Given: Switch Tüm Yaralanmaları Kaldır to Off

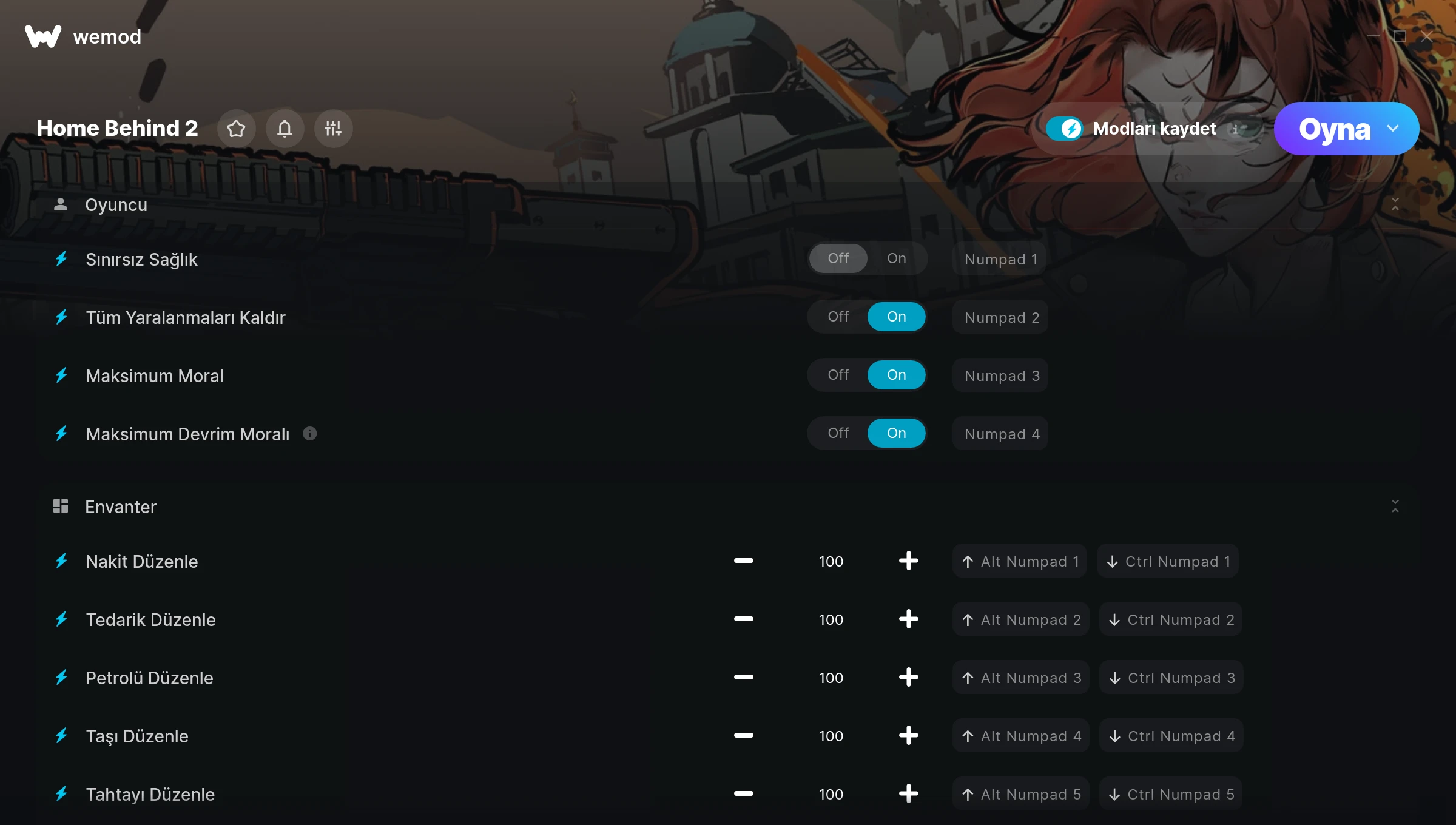Looking at the screenshot, I should coord(838,317).
